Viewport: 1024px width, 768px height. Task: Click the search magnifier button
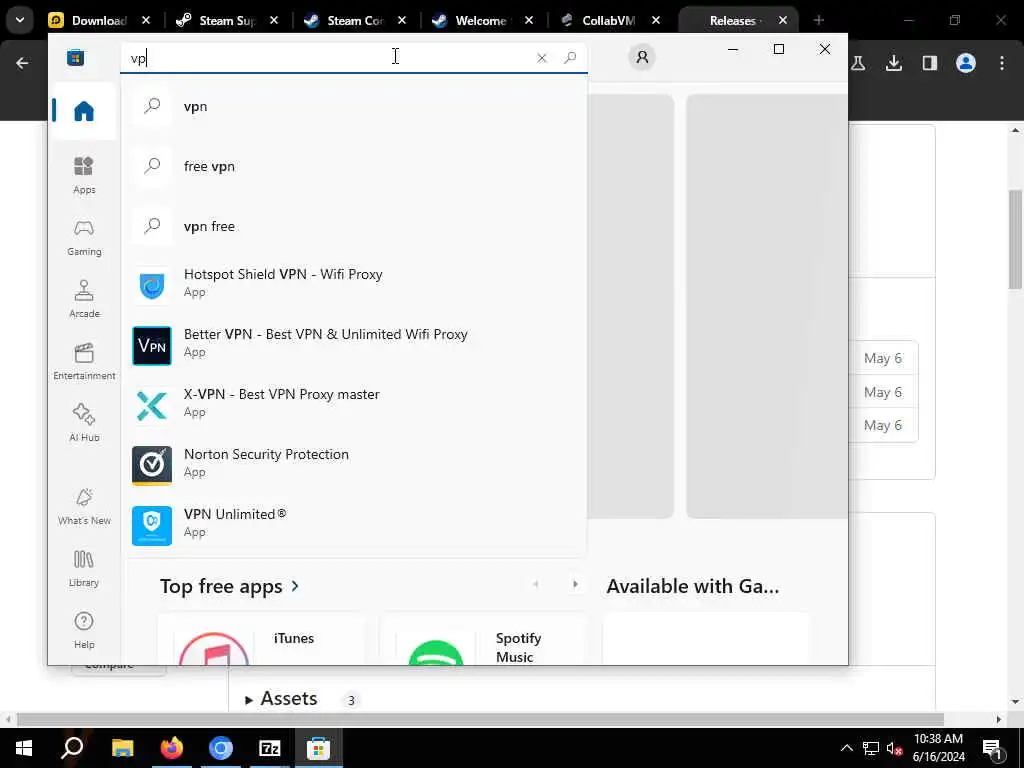(x=570, y=58)
